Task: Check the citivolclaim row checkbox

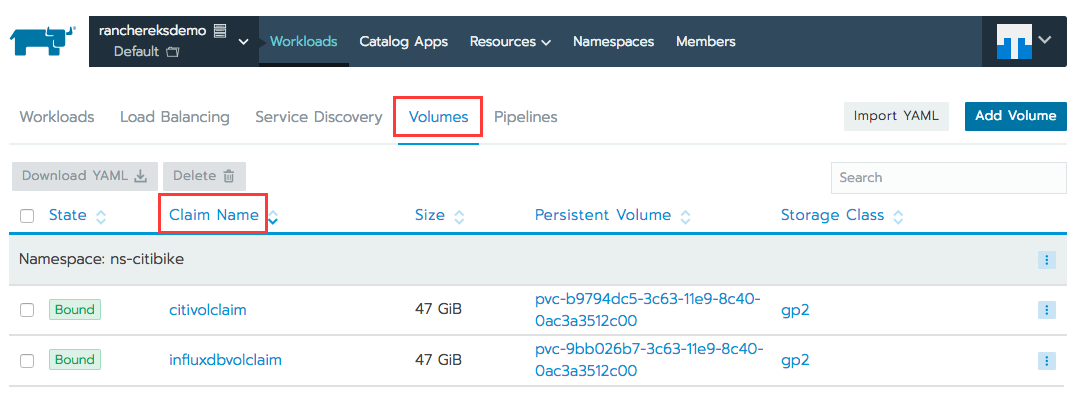Action: point(27,310)
